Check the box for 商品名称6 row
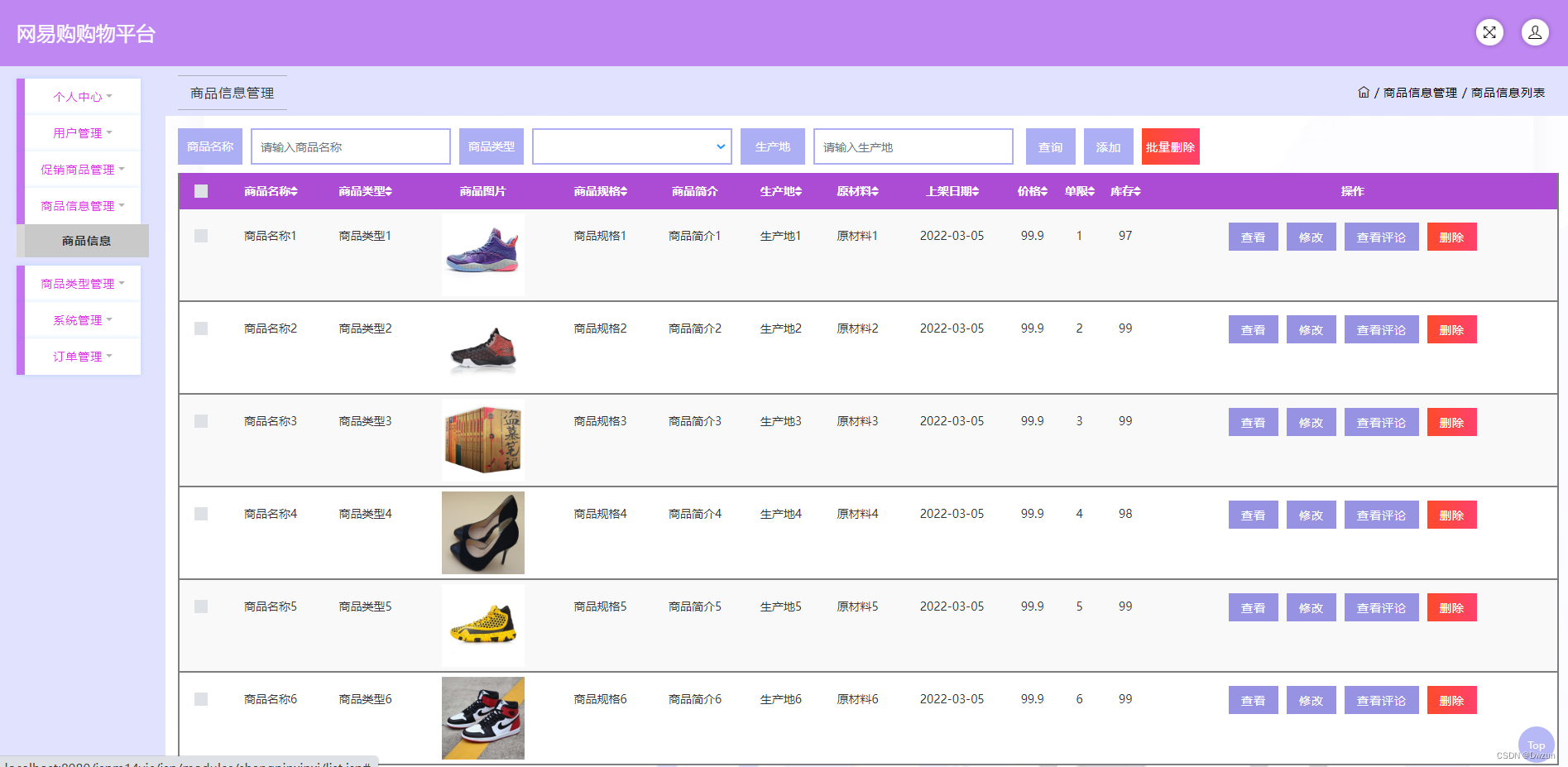This screenshot has width=1568, height=767. (x=201, y=699)
